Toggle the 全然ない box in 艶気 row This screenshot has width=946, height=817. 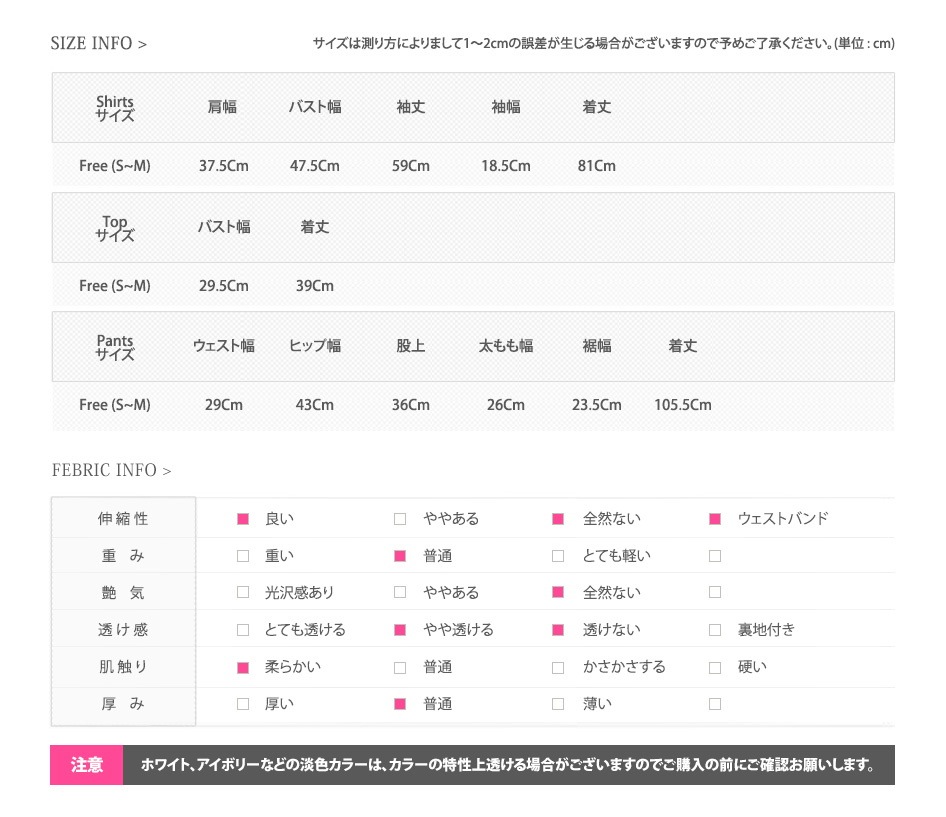558,592
